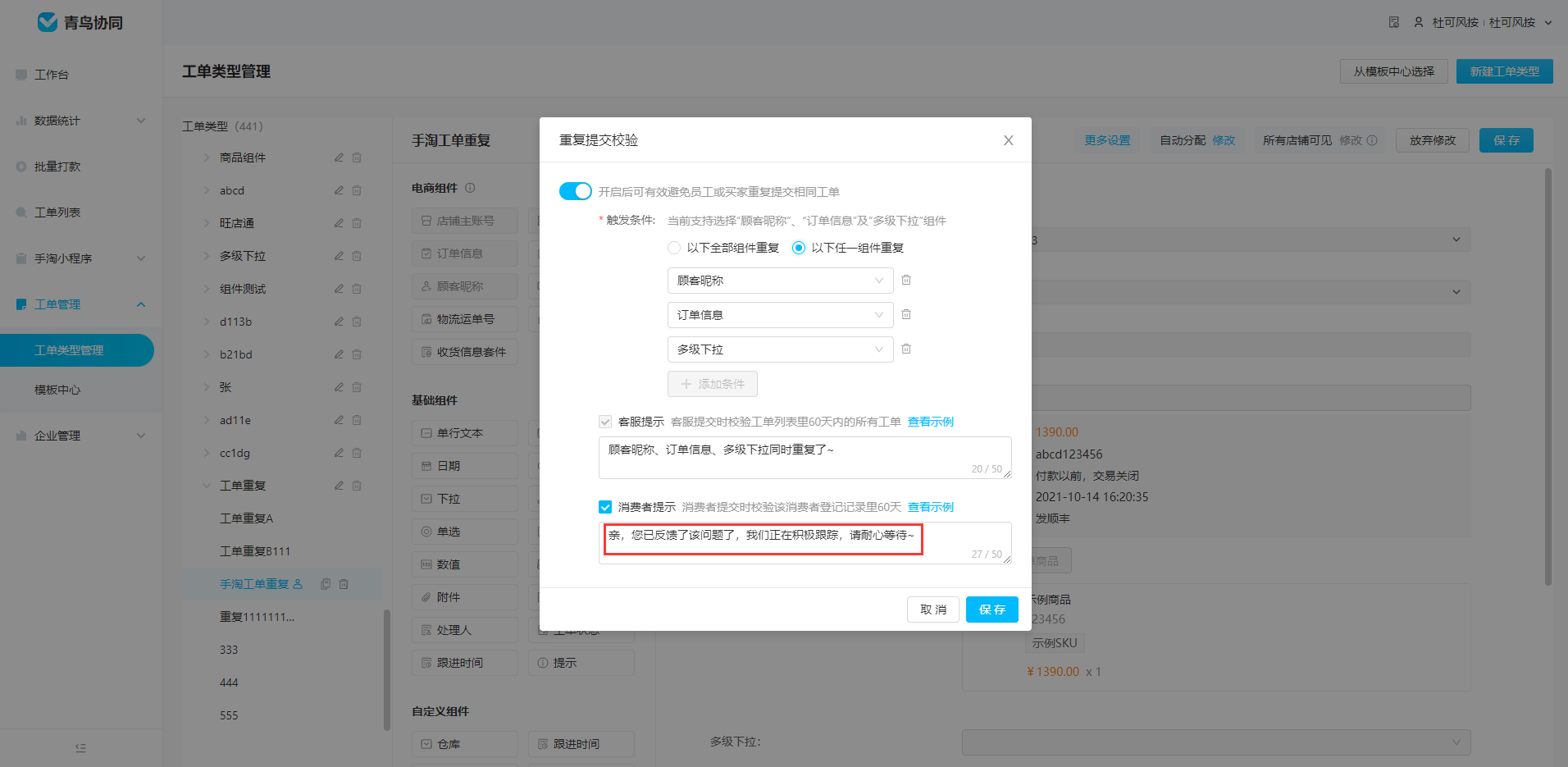Viewport: 1568px width, 767px height.
Task: Open the document icon in the top bar
Action: coord(1393,22)
